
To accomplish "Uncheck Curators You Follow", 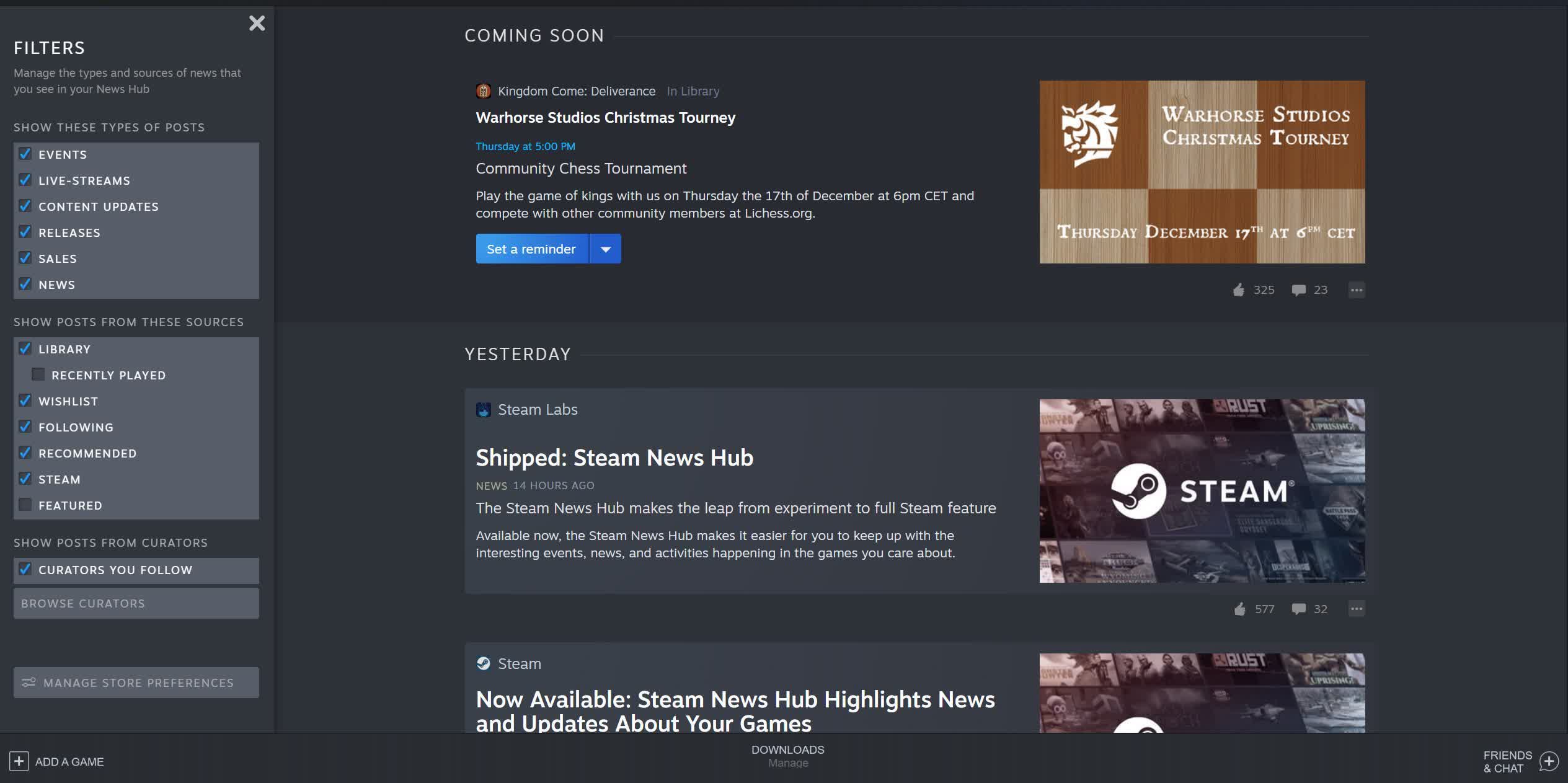I will (x=25, y=570).
